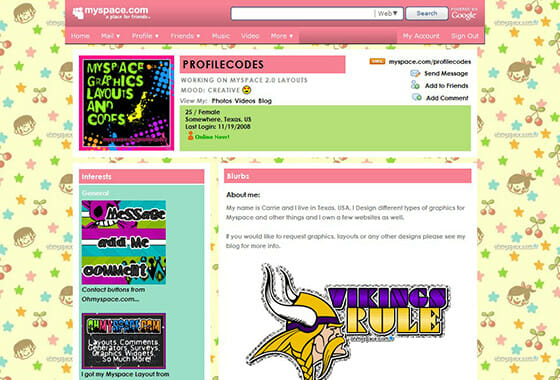Click the Google powered-by logo

click(x=464, y=13)
